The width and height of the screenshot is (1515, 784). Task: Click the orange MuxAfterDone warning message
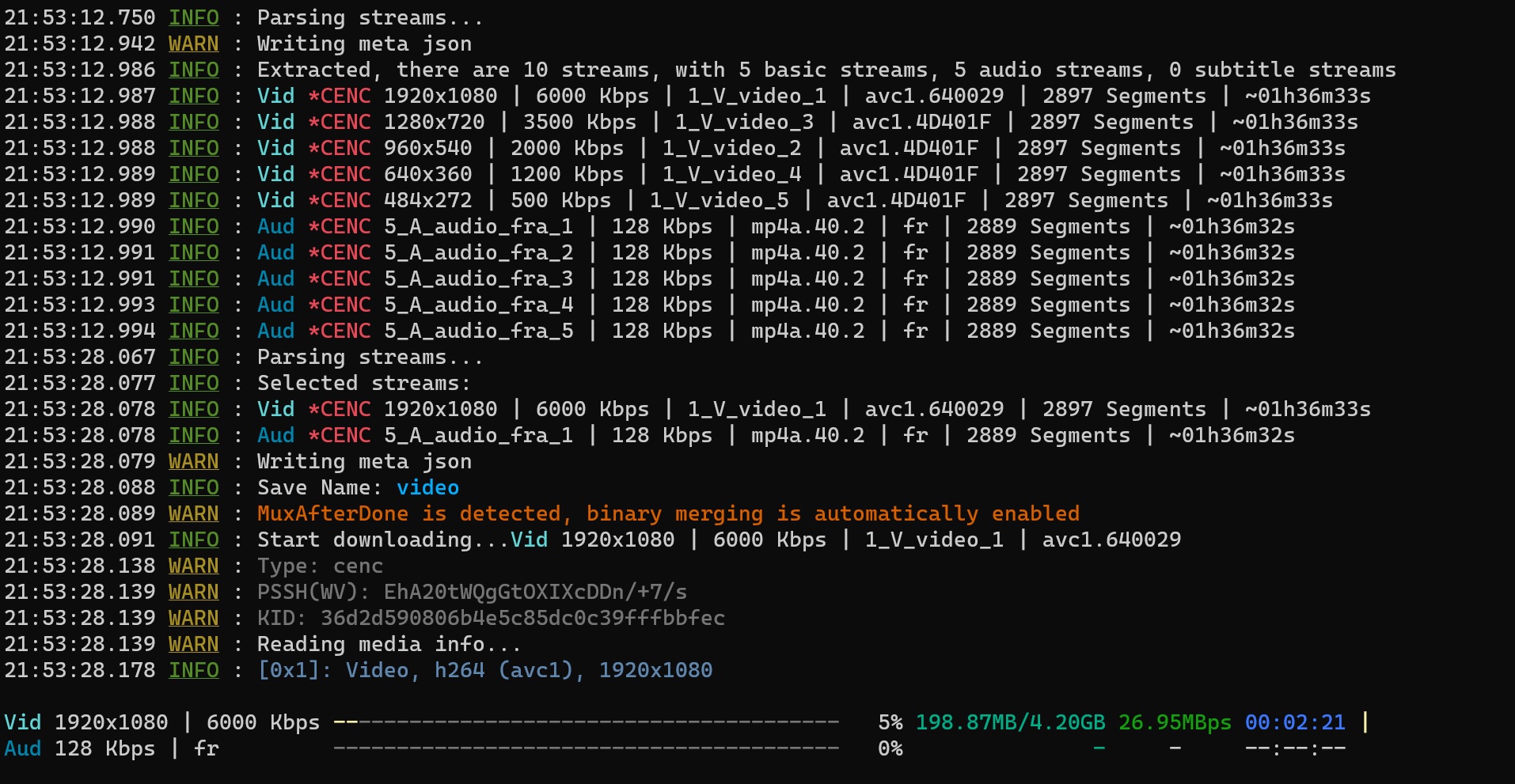[667, 513]
